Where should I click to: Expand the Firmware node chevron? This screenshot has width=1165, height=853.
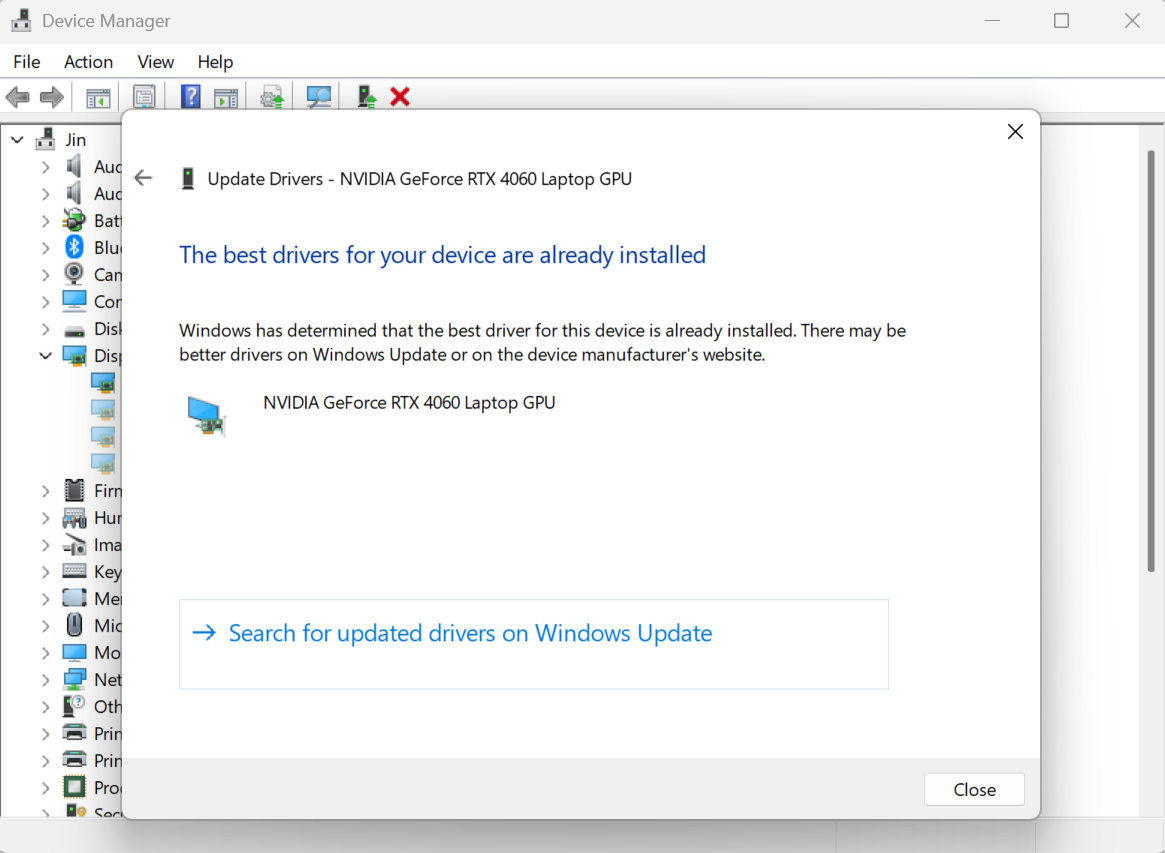tap(46, 491)
